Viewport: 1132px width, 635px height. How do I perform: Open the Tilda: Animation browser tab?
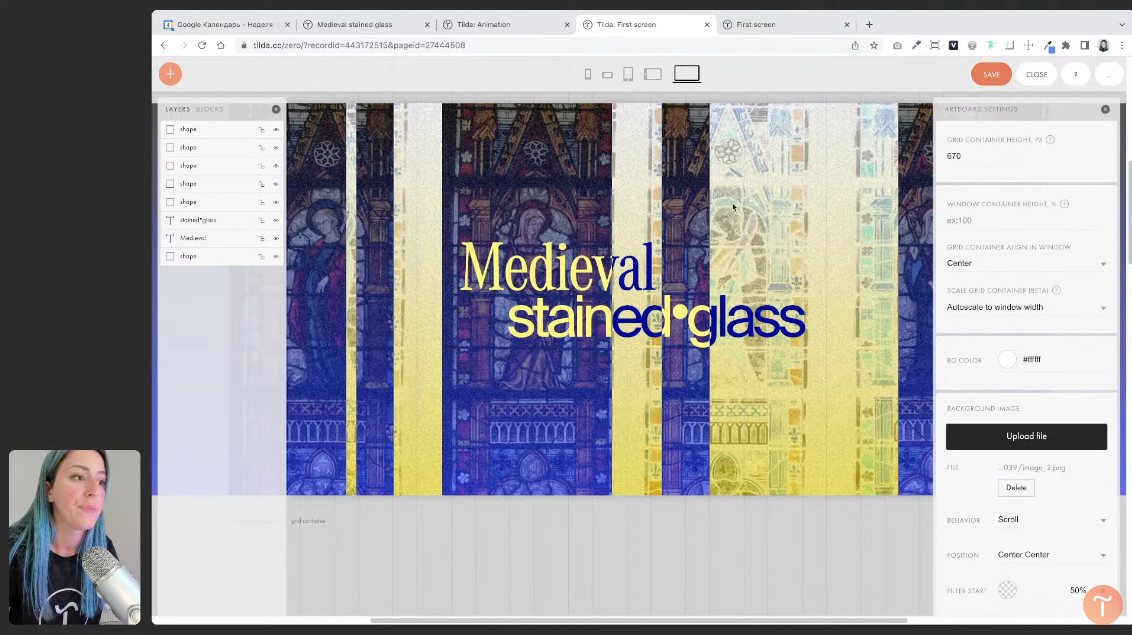505,25
